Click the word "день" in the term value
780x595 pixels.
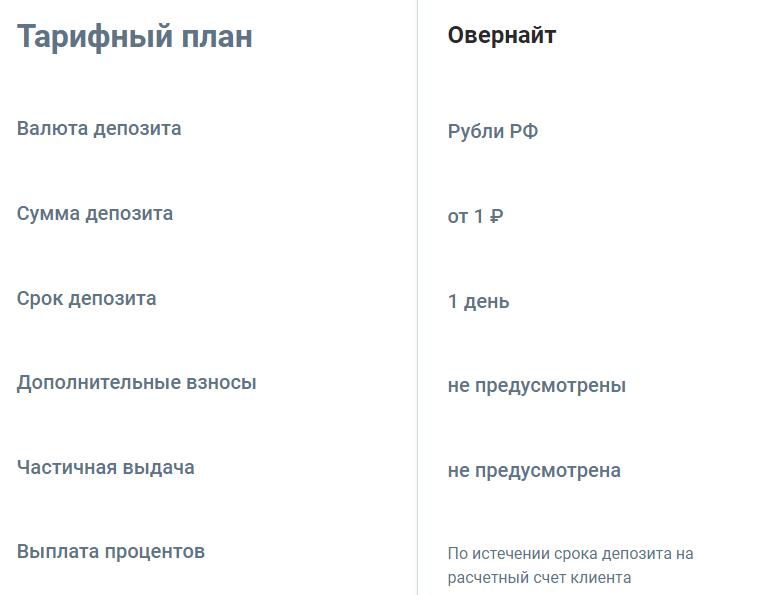(487, 301)
